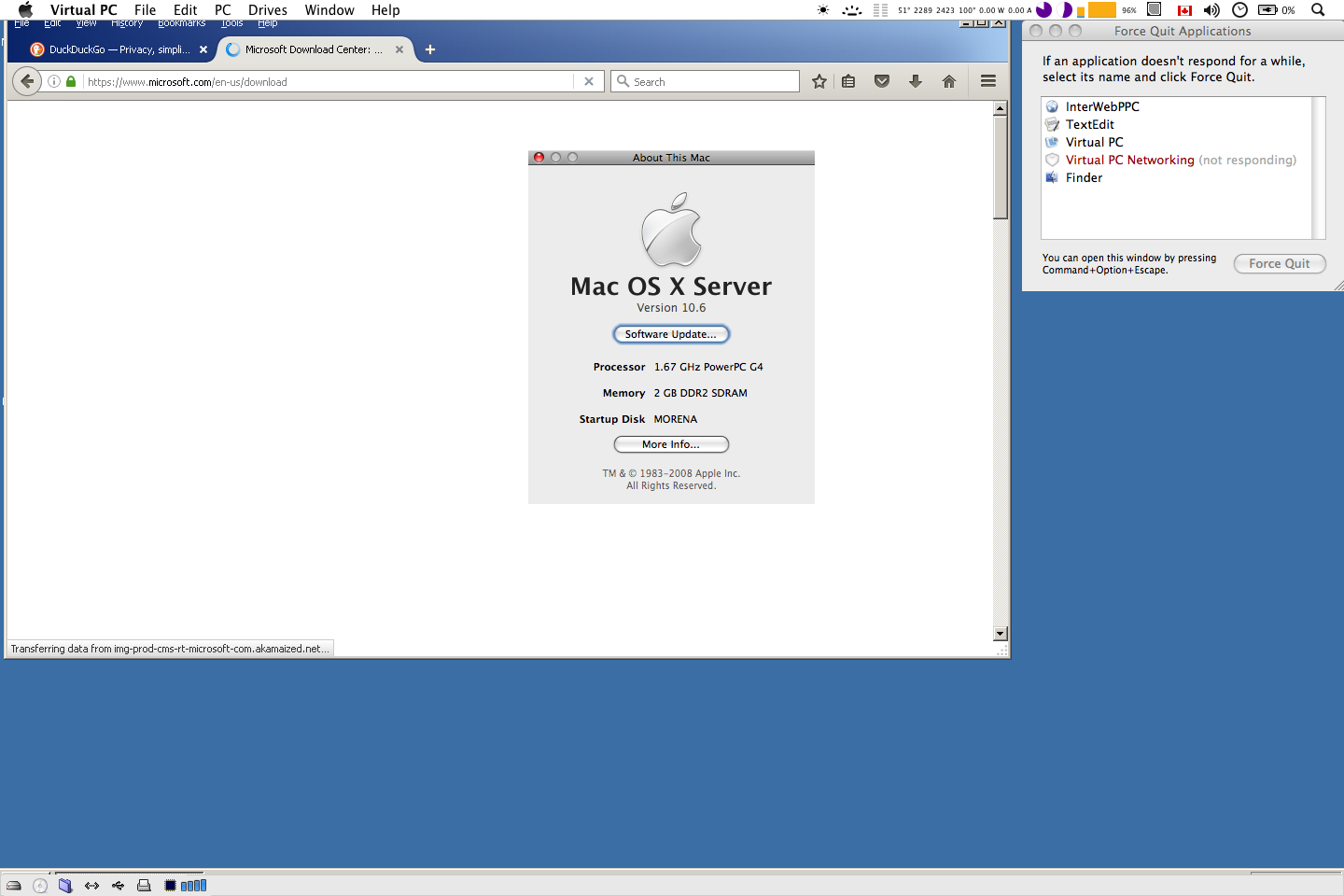Open the Mac File menu
1344x896 pixels.
(x=145, y=10)
